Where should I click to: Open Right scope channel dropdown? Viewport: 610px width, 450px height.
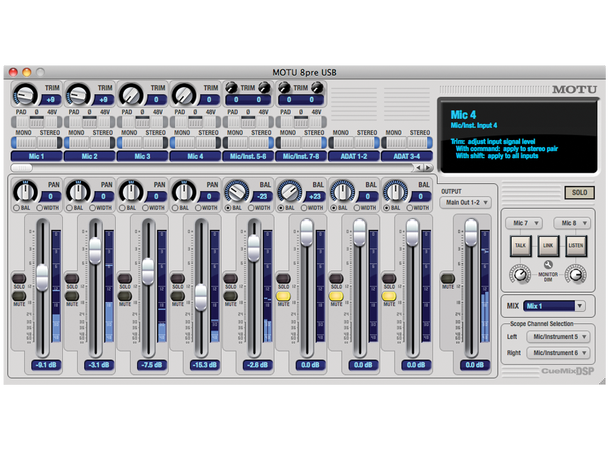point(558,353)
